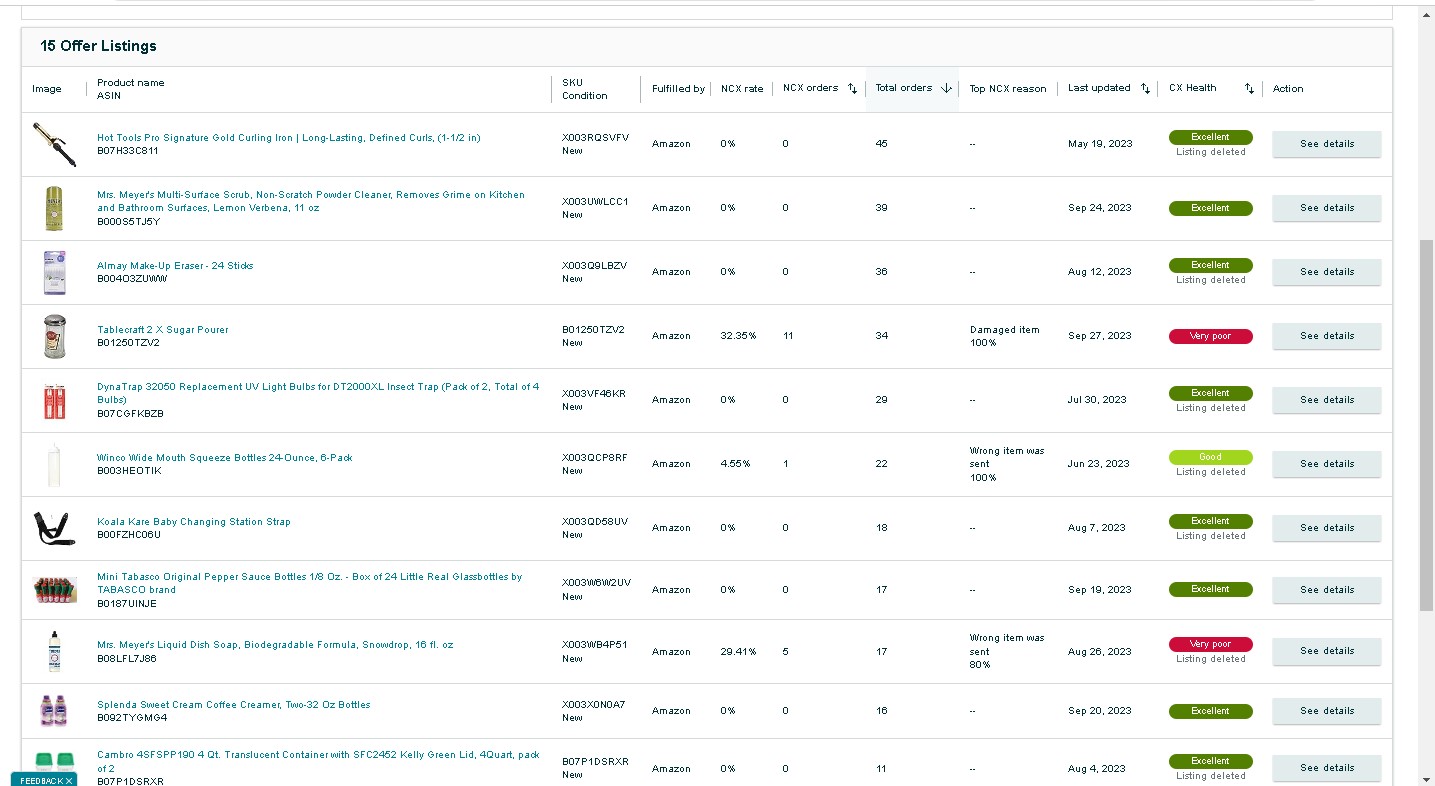The height and width of the screenshot is (786, 1435).
Task: Open Winco Wide Mouth Squeeze Bottles link
Action: click(225, 458)
